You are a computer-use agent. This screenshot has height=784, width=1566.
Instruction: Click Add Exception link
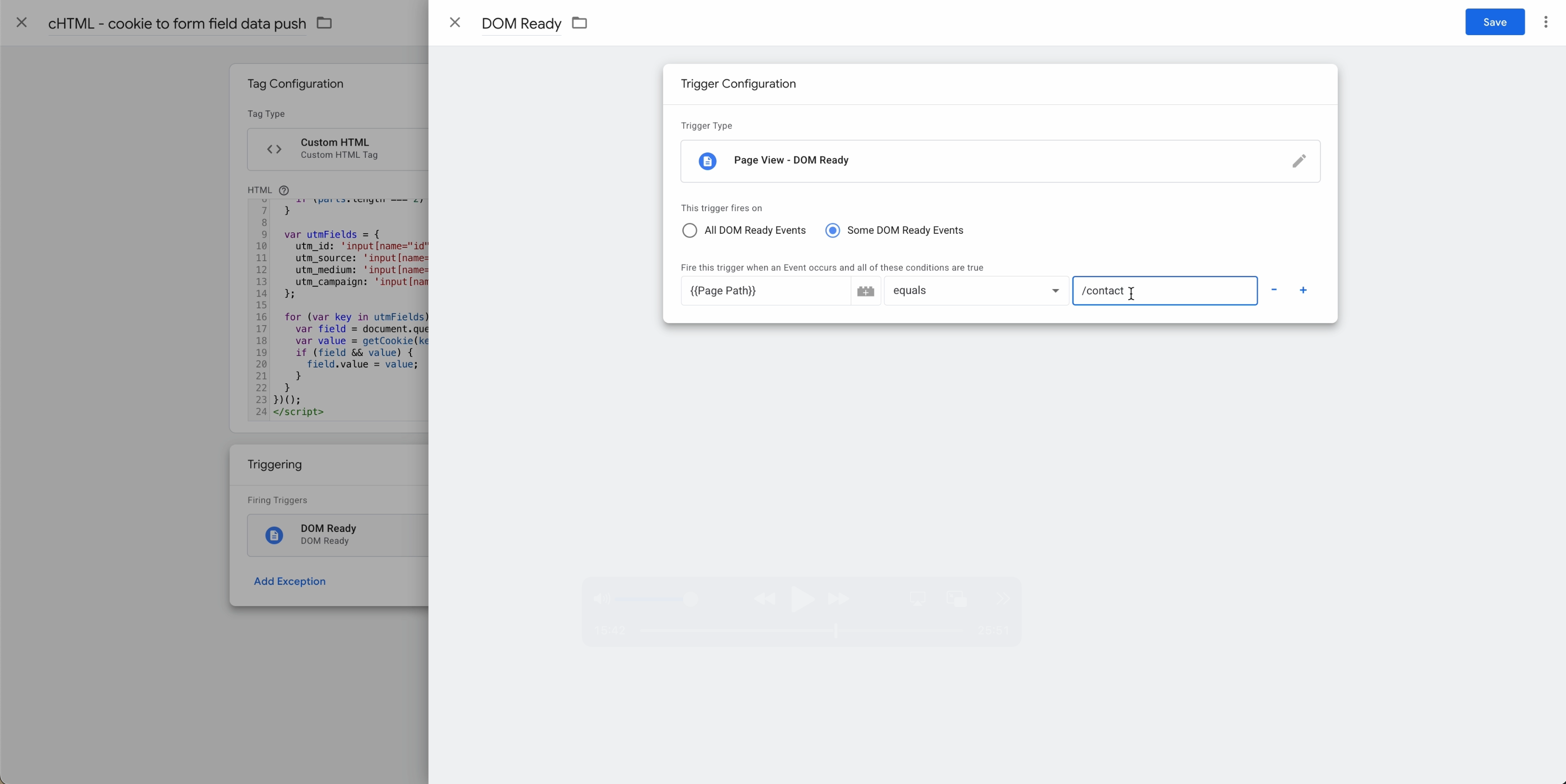point(289,581)
